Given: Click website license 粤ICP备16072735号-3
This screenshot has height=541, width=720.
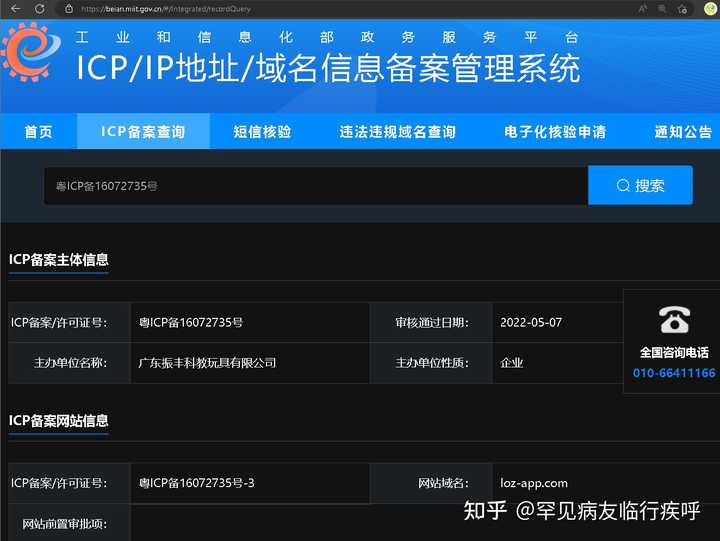Looking at the screenshot, I should point(197,483).
